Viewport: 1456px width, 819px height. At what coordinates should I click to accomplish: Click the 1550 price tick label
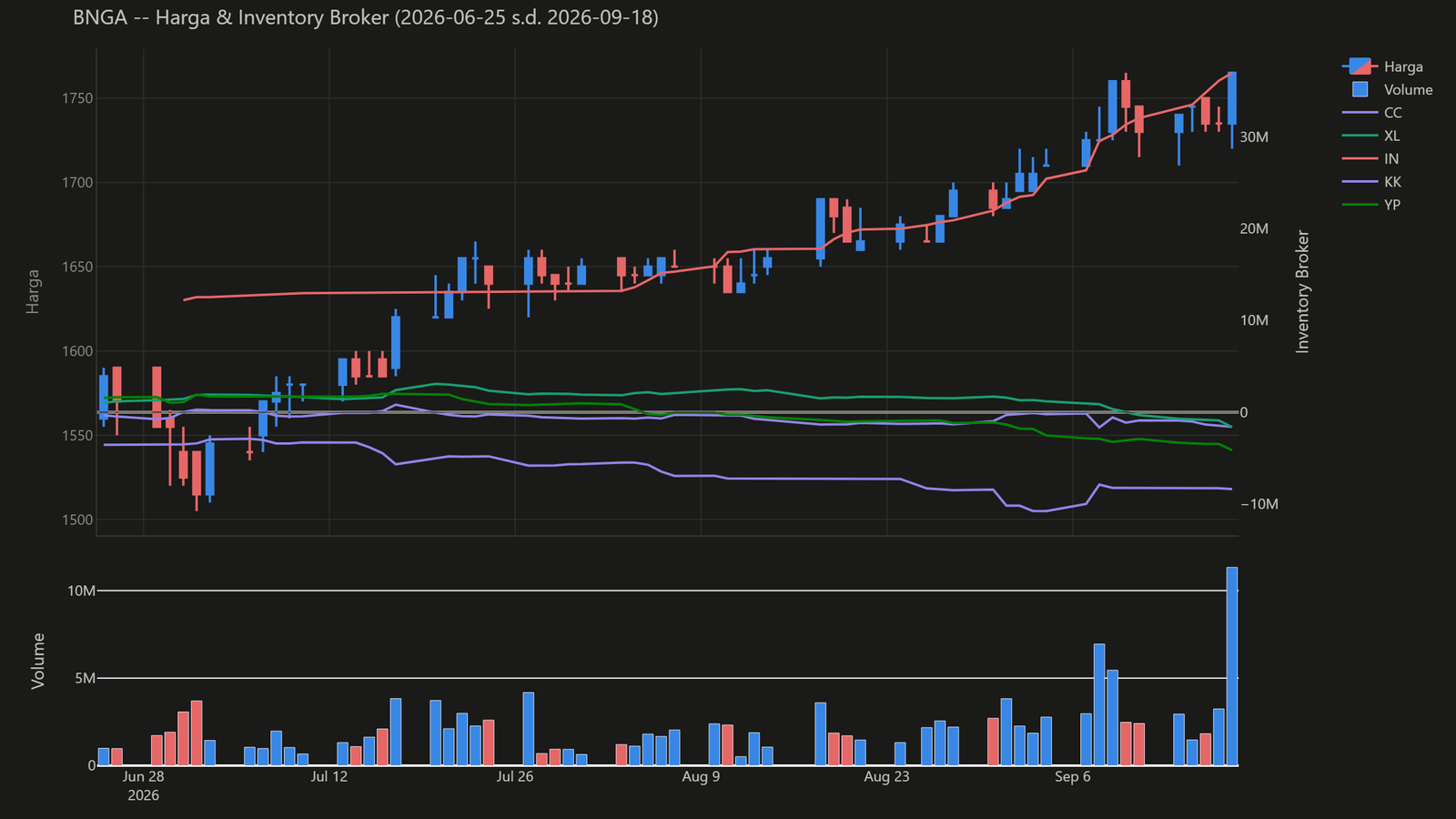[x=76, y=436]
